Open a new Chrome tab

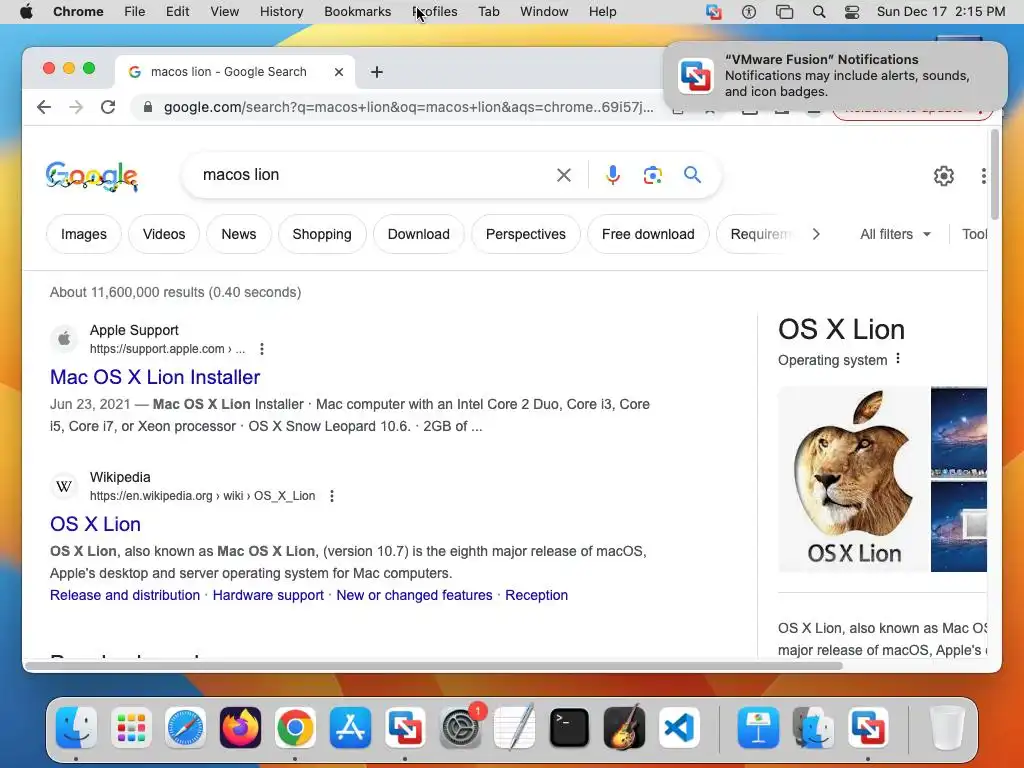click(377, 72)
